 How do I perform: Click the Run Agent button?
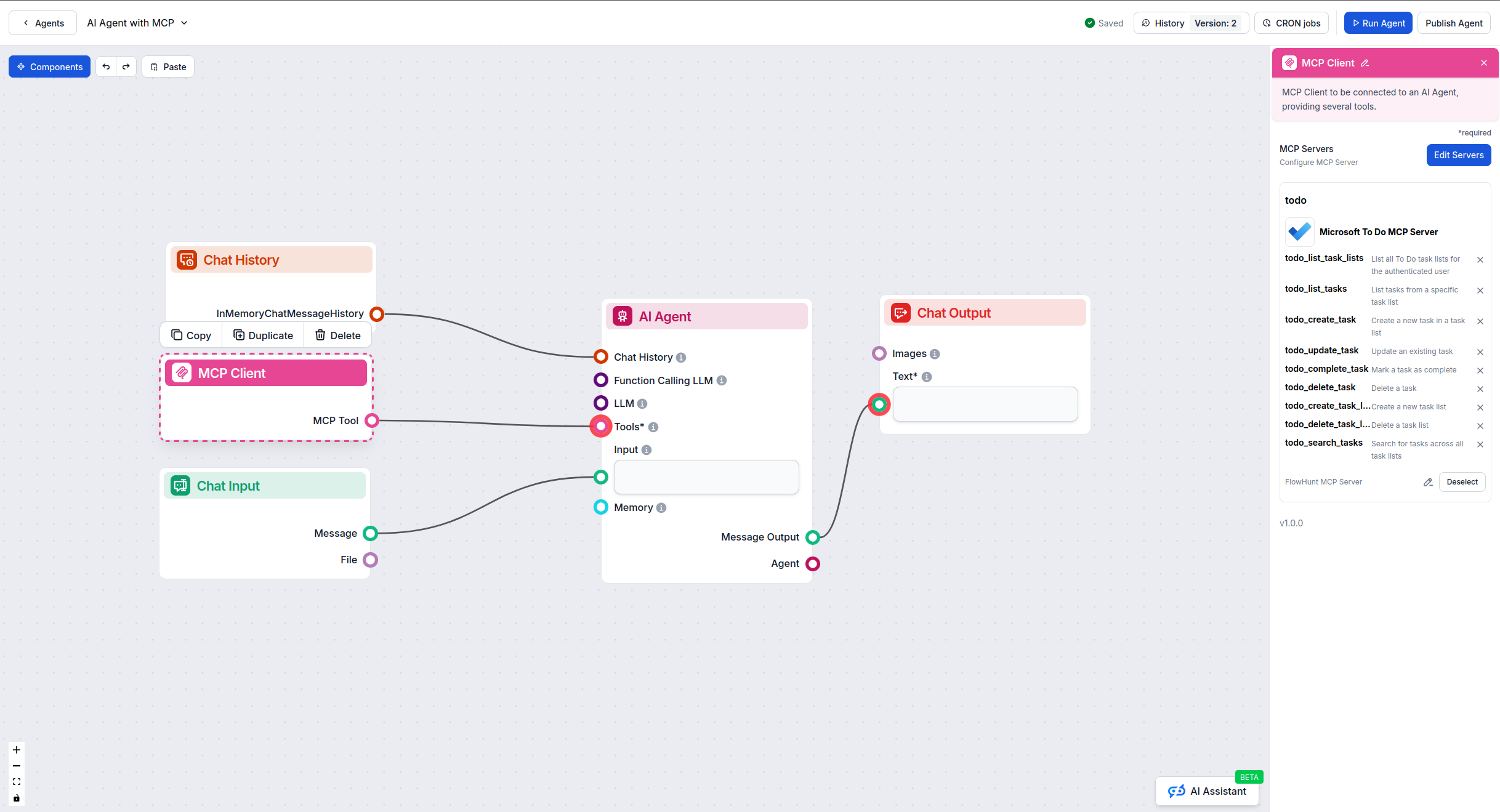click(x=1377, y=23)
